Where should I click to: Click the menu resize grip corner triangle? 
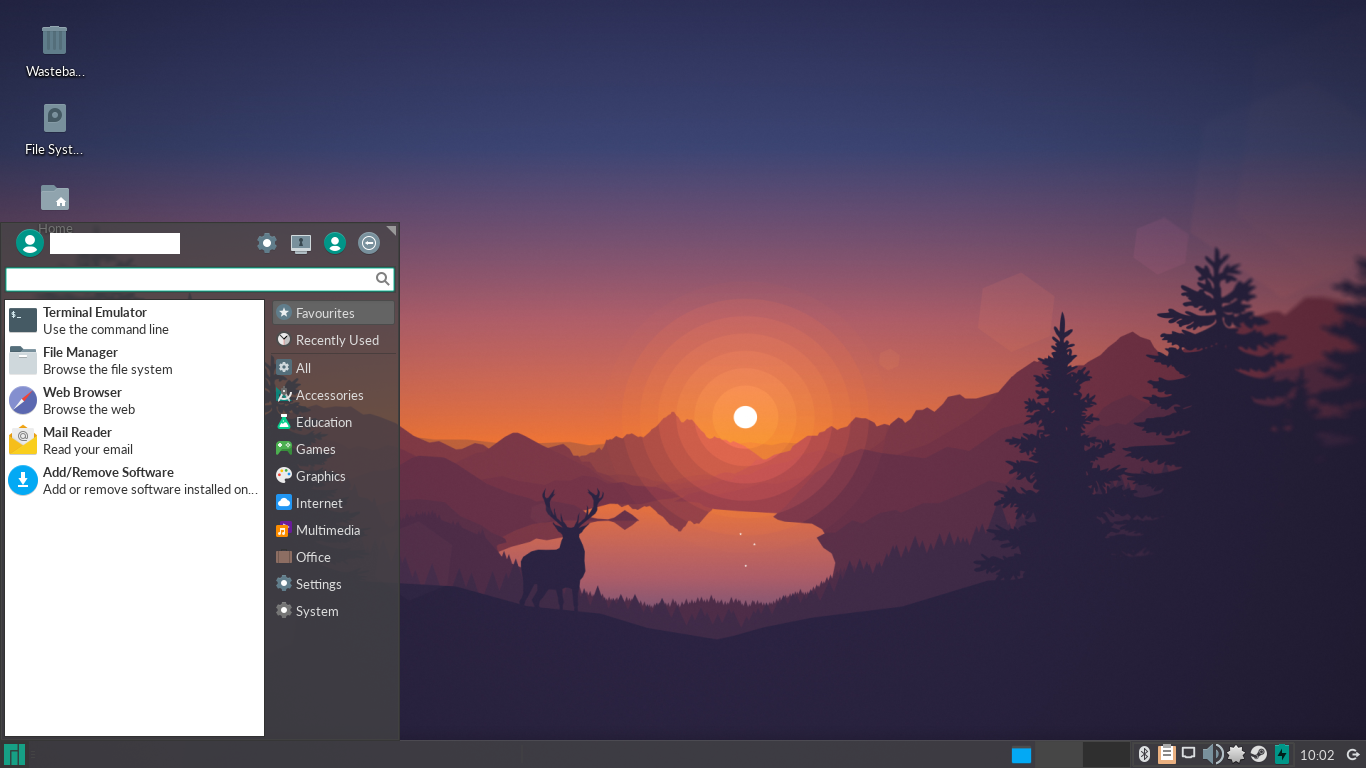[392, 230]
